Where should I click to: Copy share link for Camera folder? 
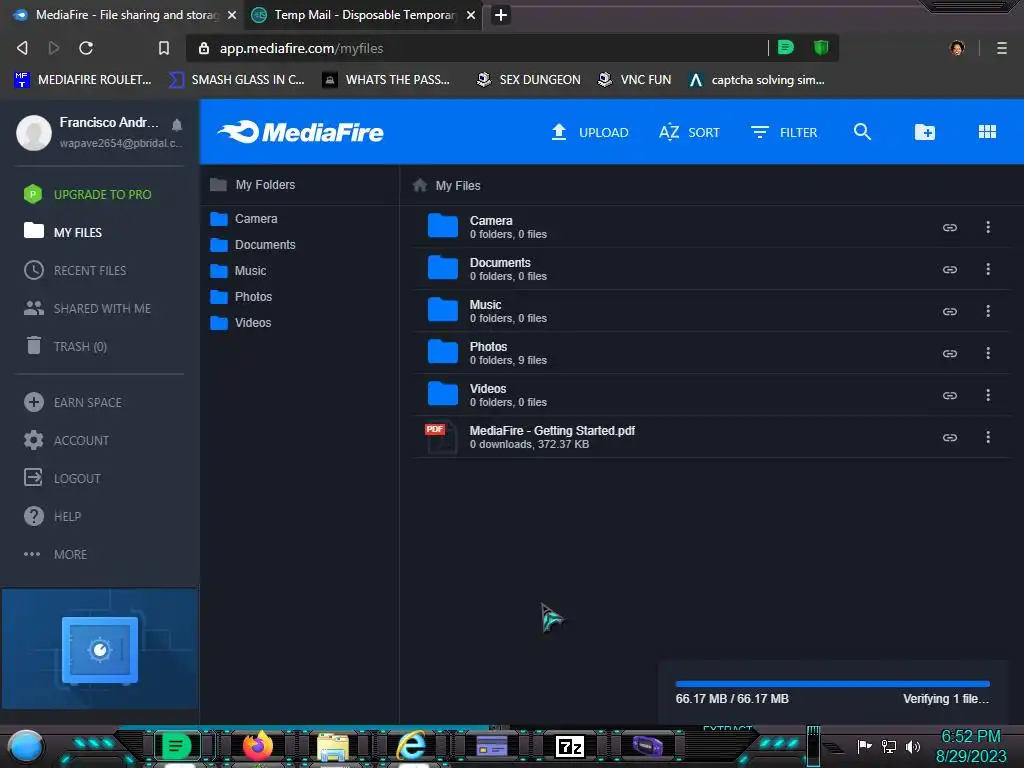pyautogui.click(x=950, y=227)
